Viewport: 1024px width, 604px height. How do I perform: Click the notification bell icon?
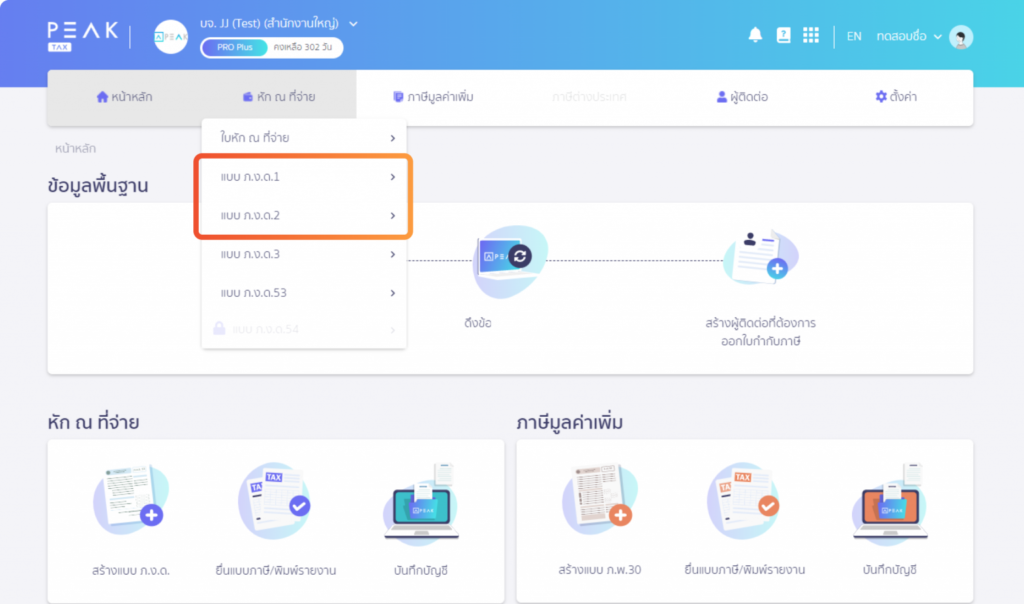(755, 35)
